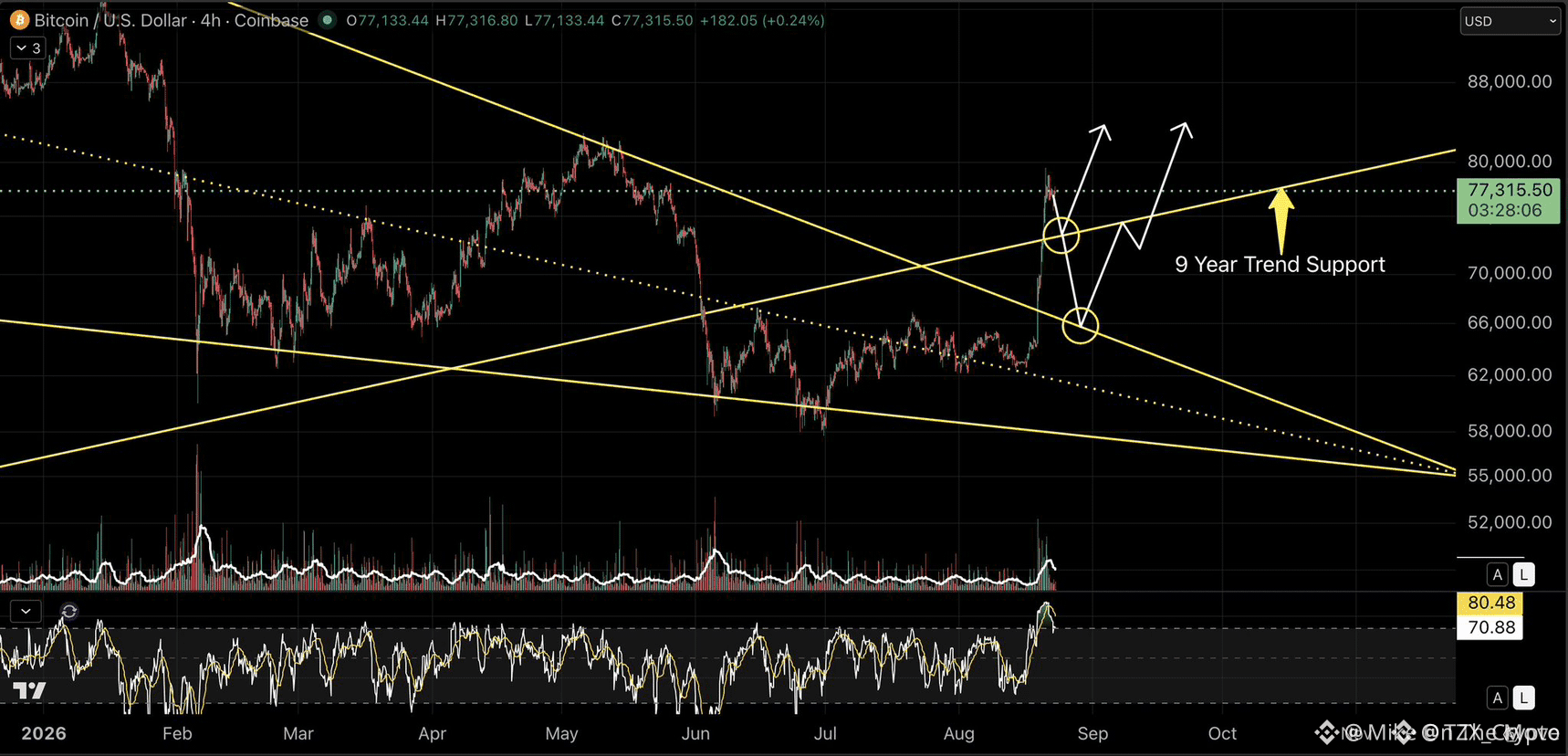The width and height of the screenshot is (1568, 756).
Task: Click the 55,000.00 price axis label
Action: click(1510, 475)
